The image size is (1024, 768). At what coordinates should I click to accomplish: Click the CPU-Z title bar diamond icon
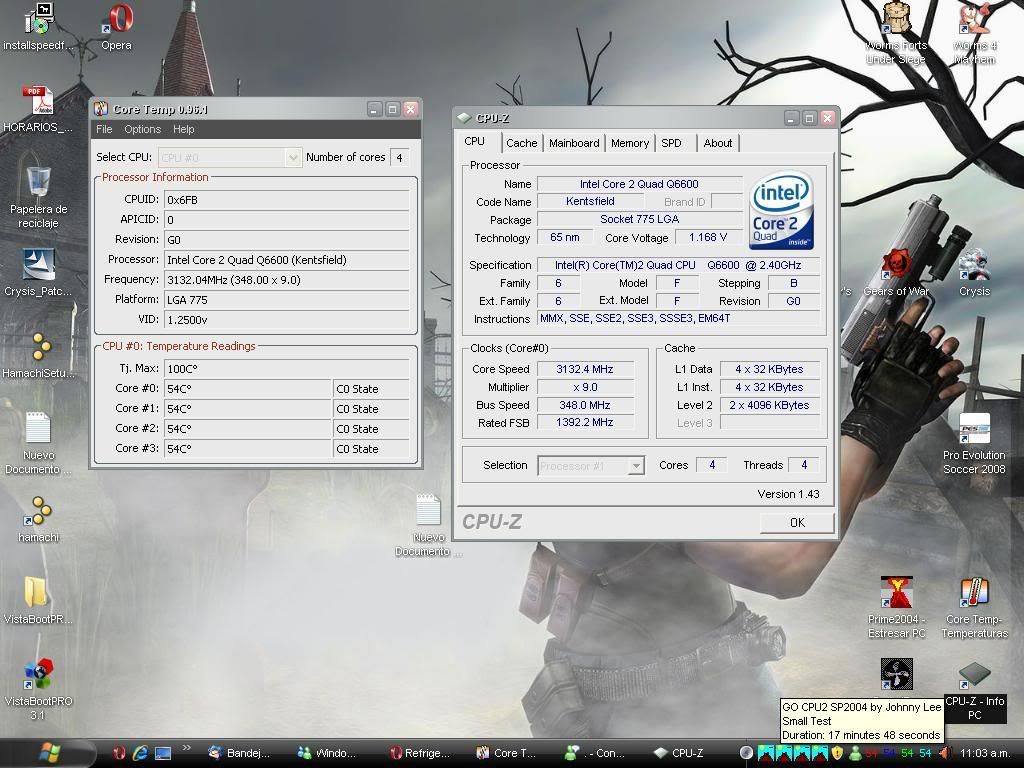click(464, 118)
